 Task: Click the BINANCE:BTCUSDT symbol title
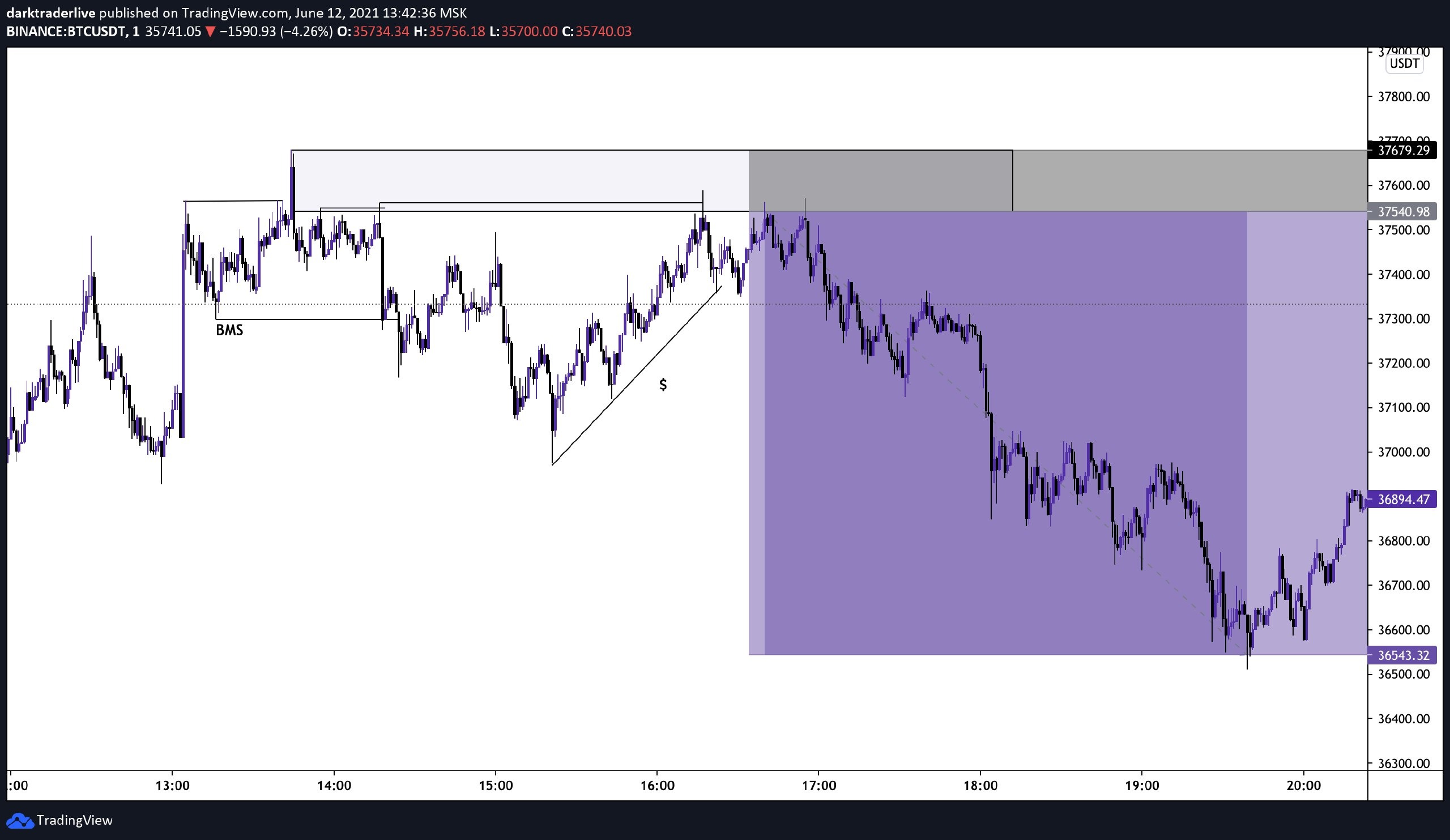pos(66,32)
